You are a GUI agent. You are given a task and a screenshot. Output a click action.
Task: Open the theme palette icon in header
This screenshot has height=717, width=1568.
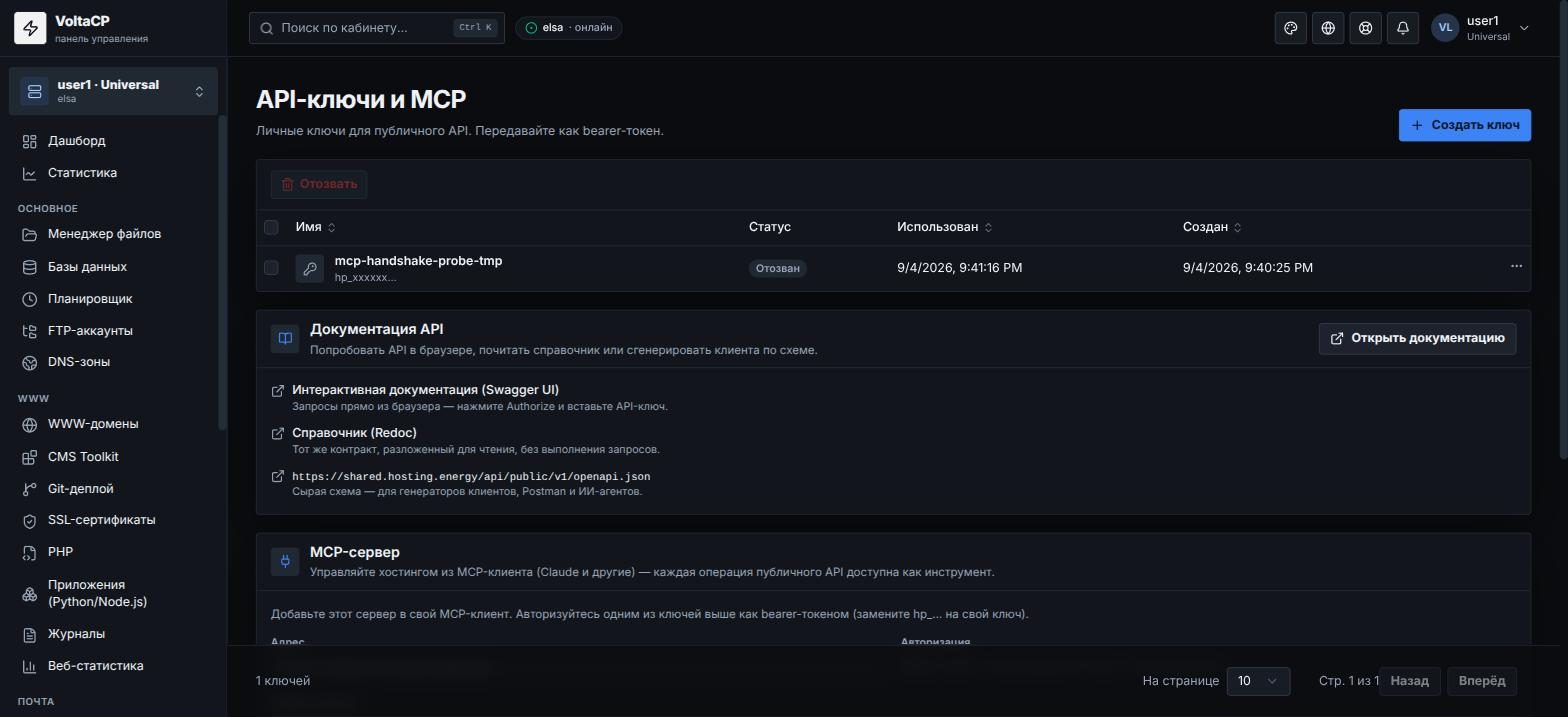[1291, 28]
